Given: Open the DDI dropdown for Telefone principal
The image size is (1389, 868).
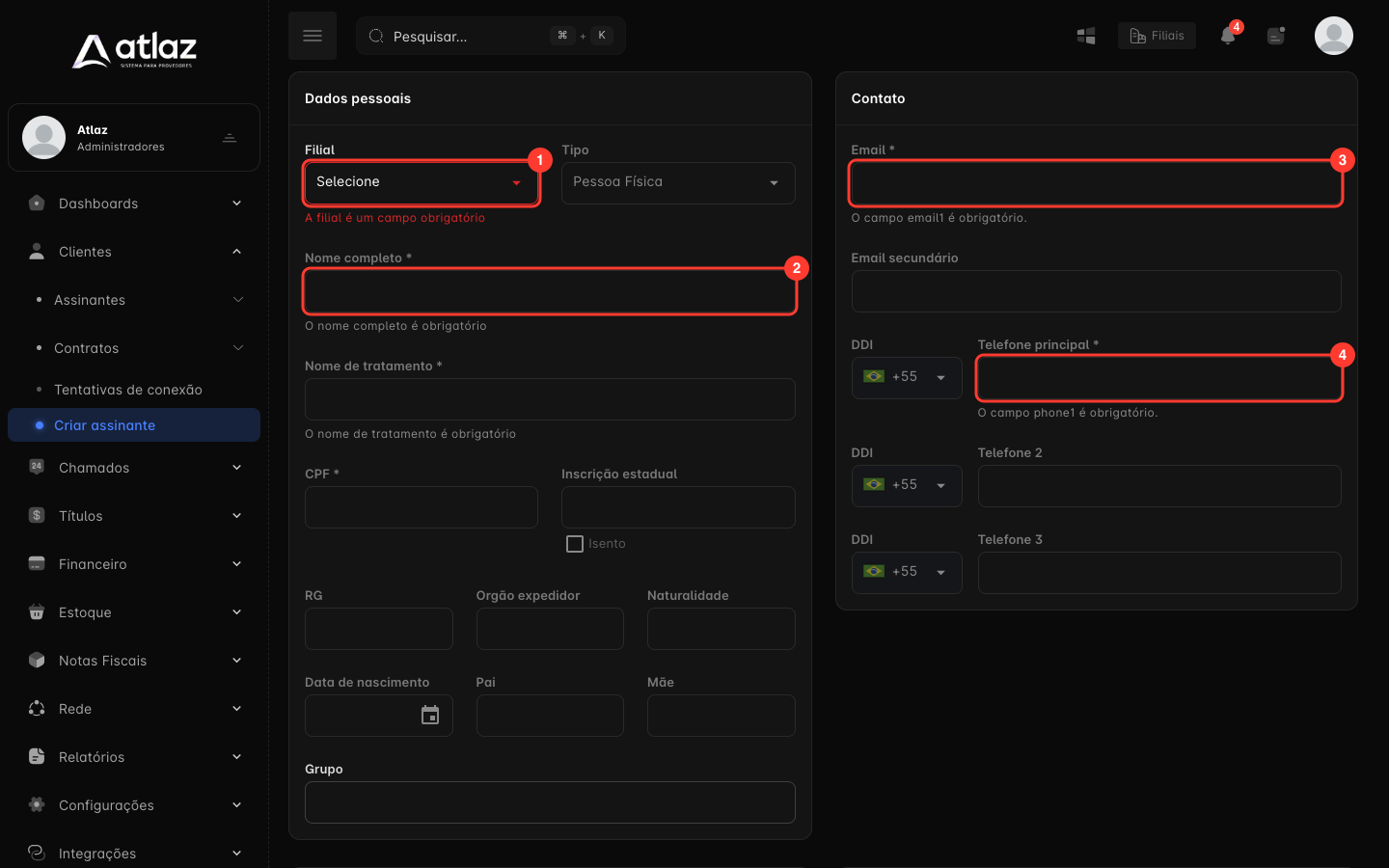Looking at the screenshot, I should pyautogui.click(x=907, y=377).
